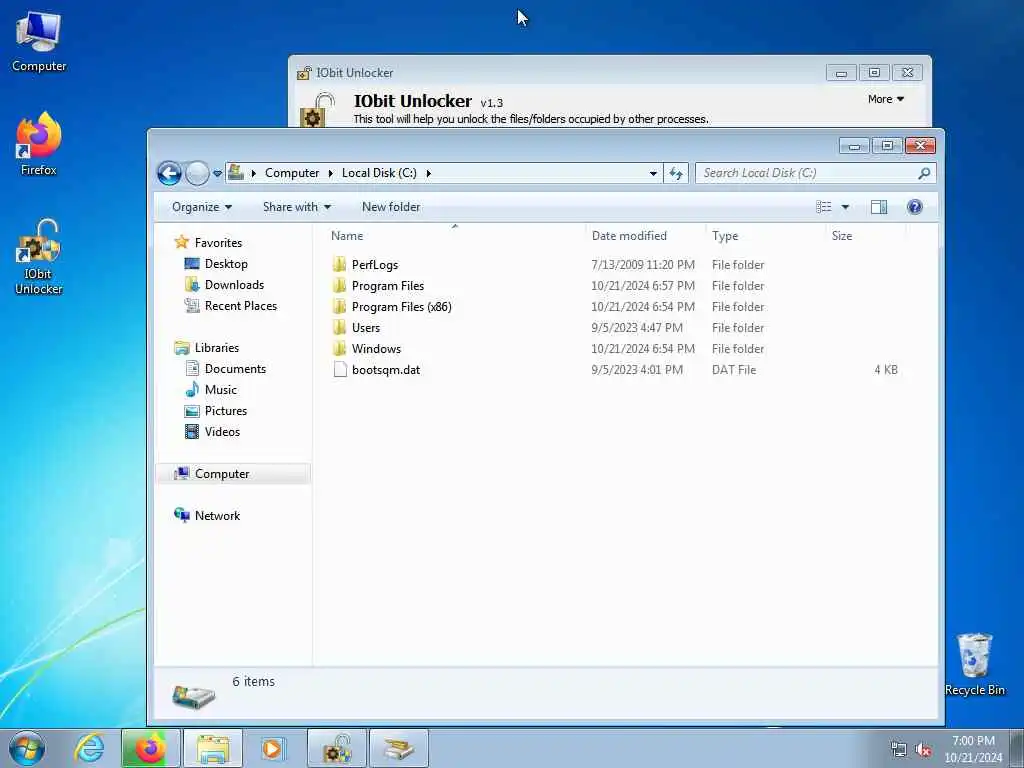Open the Pictures library
Viewport: 1024px width, 768px height.
click(x=226, y=410)
